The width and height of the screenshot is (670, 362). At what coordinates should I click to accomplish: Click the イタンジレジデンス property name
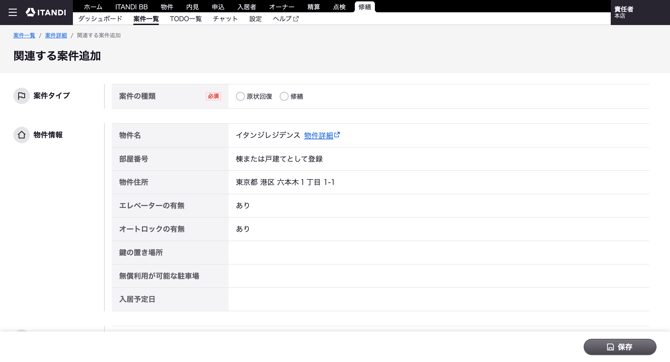pyautogui.click(x=268, y=135)
